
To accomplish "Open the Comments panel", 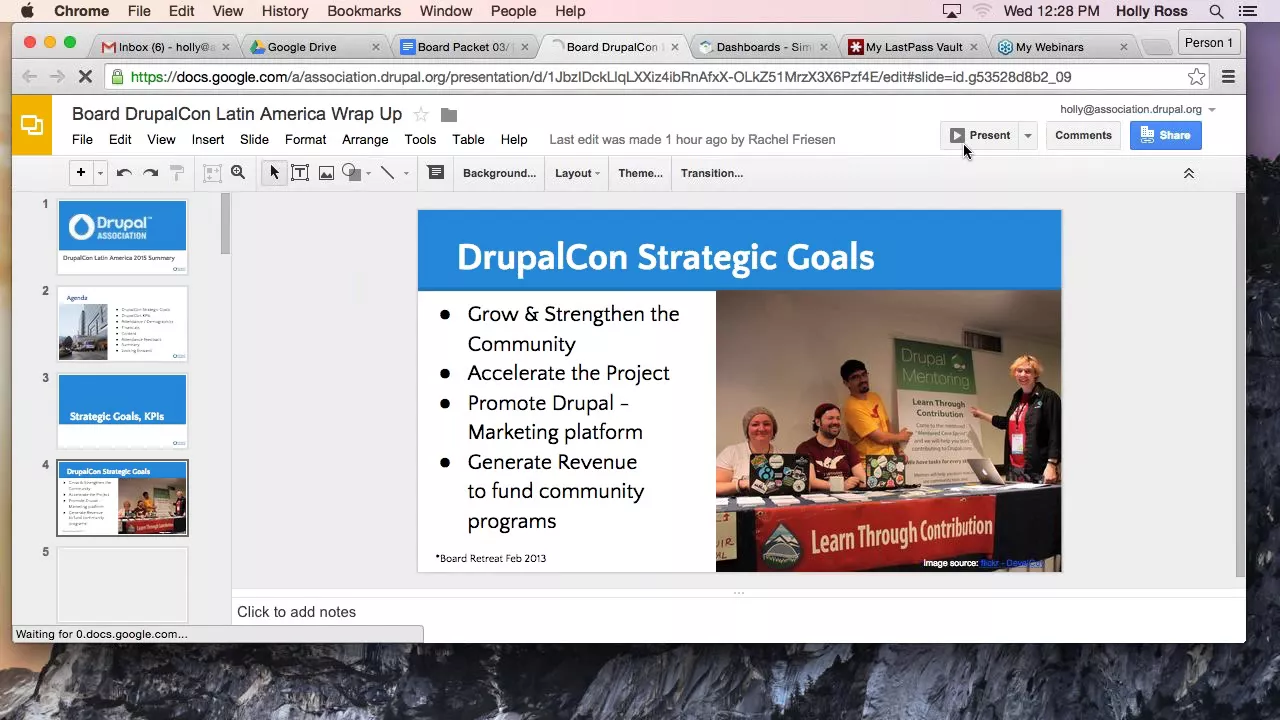I will point(1083,135).
